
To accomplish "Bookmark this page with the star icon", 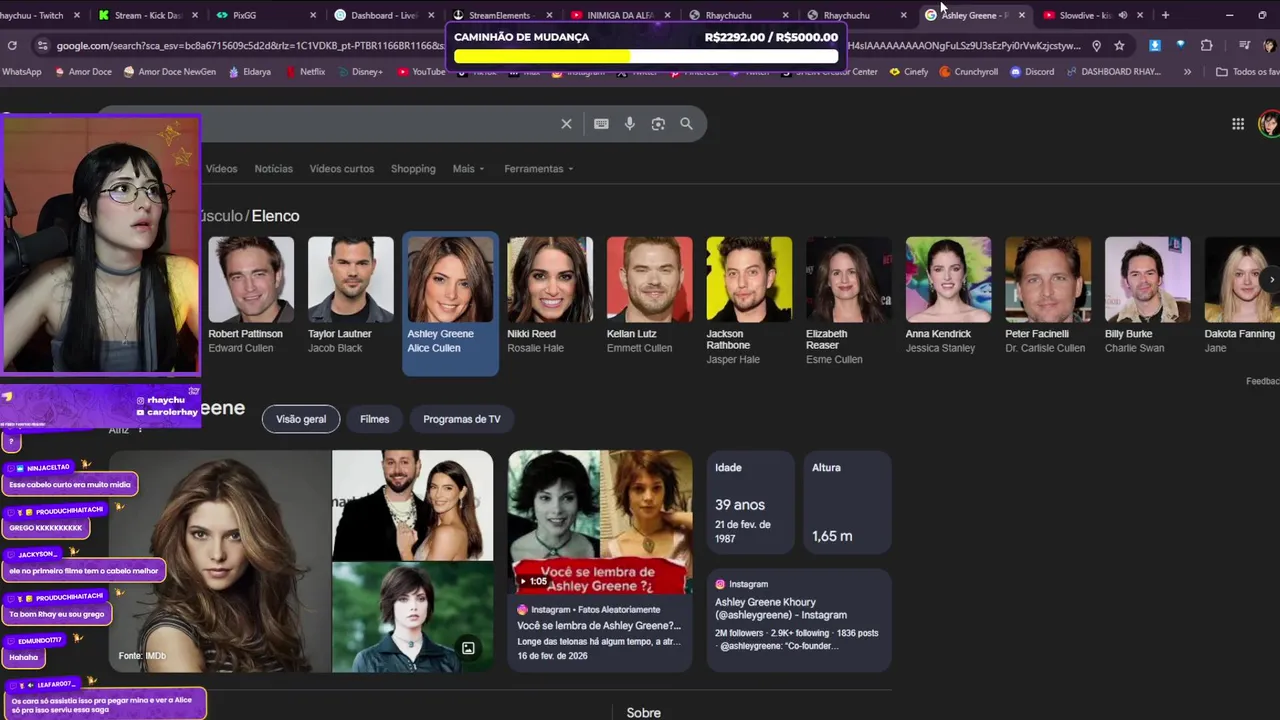I will [x=1119, y=45].
